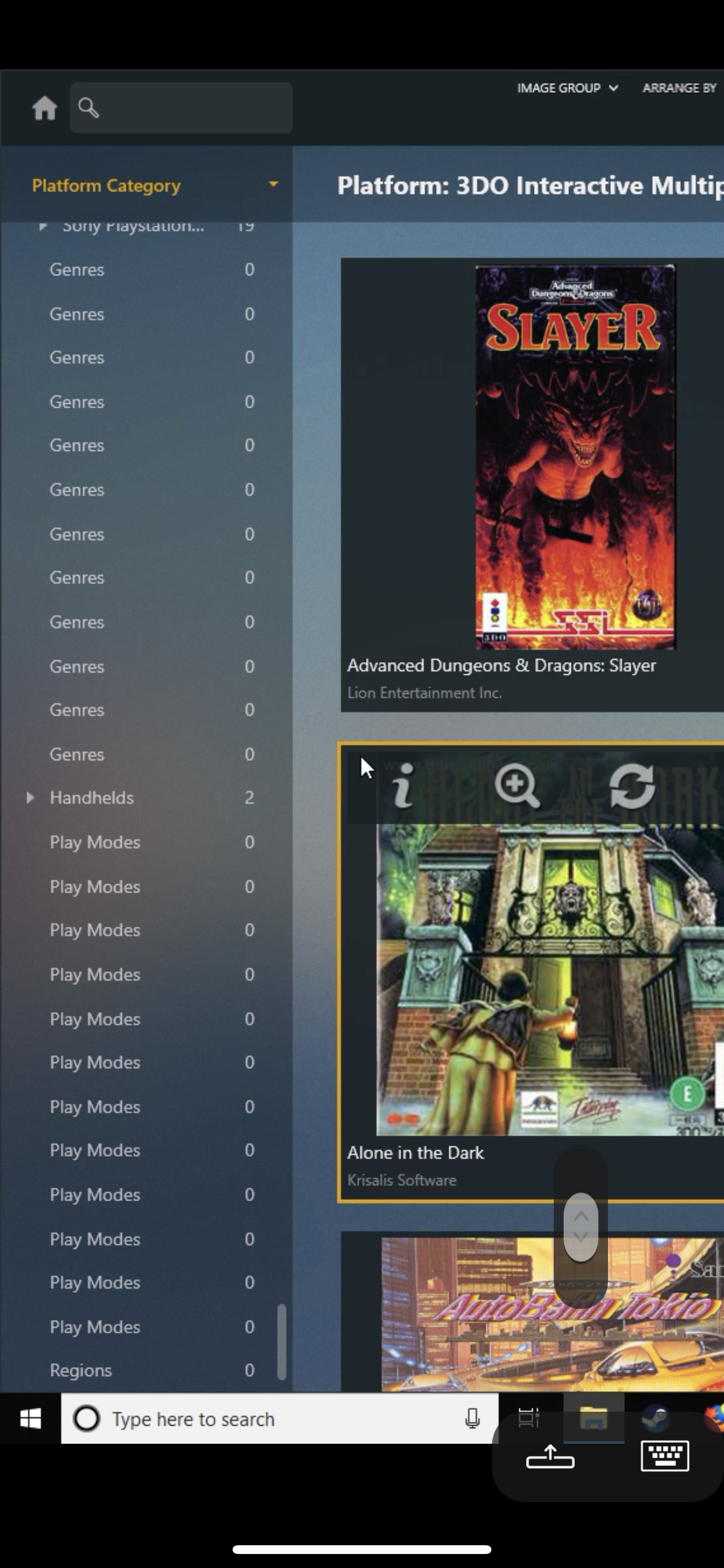Tap the share/upload overlay icon
The image size is (724, 1568).
(550, 1457)
